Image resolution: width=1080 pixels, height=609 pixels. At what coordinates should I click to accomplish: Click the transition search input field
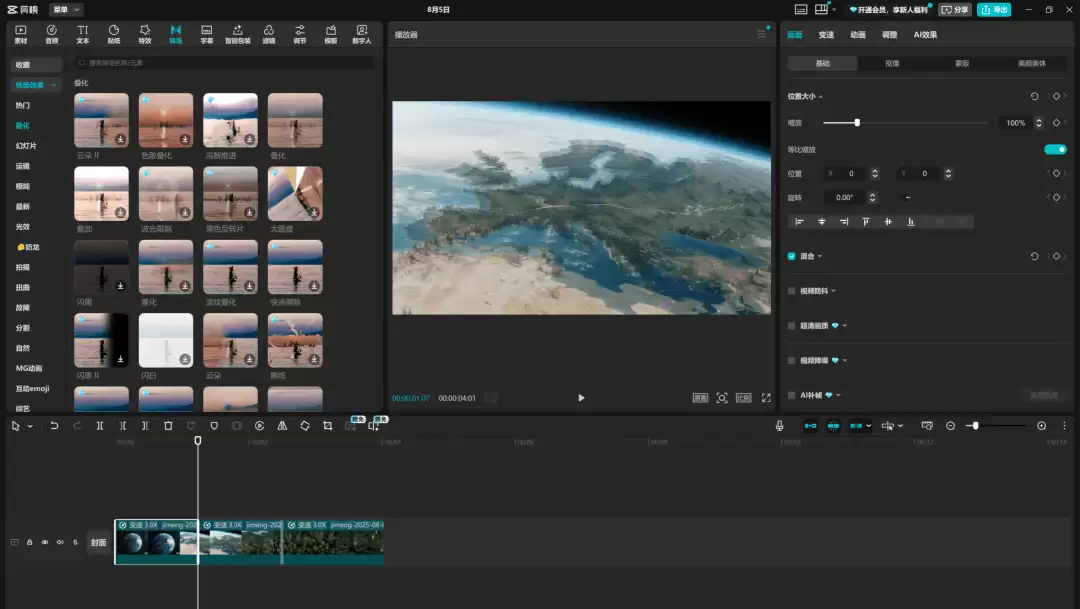click(x=225, y=63)
